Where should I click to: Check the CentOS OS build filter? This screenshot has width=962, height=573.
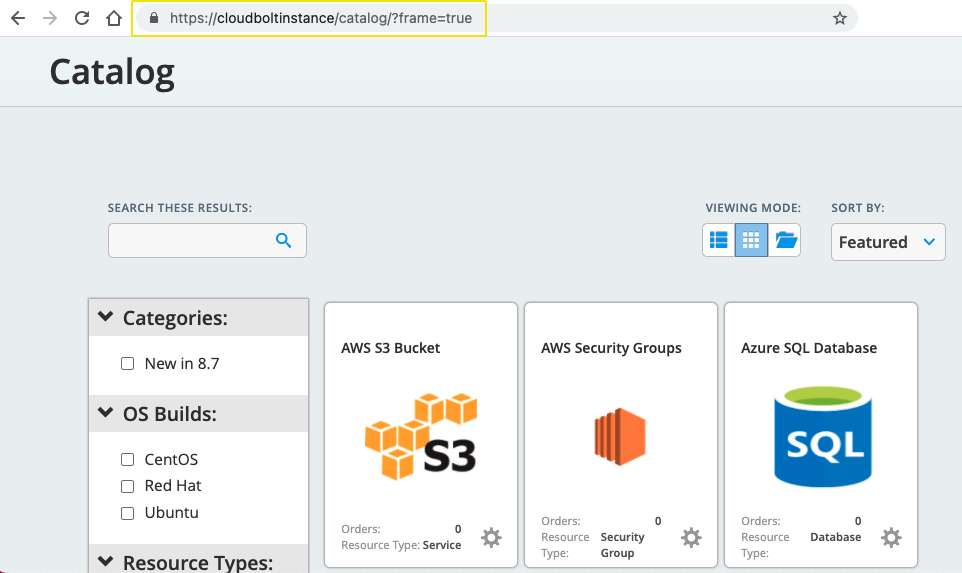[x=127, y=460]
